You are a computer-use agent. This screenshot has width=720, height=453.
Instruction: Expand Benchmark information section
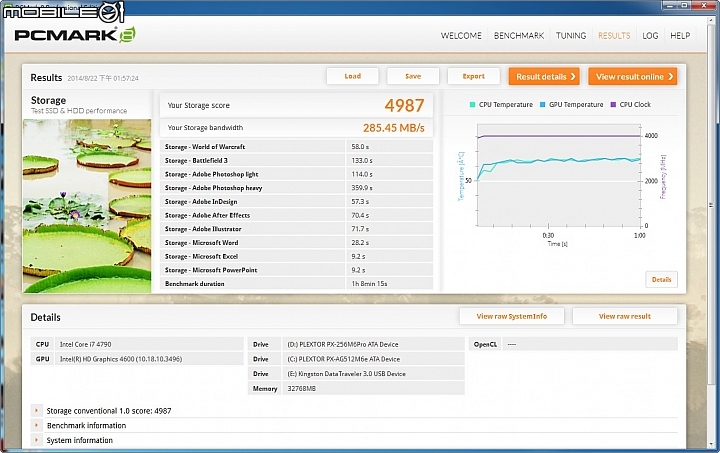pos(36,425)
